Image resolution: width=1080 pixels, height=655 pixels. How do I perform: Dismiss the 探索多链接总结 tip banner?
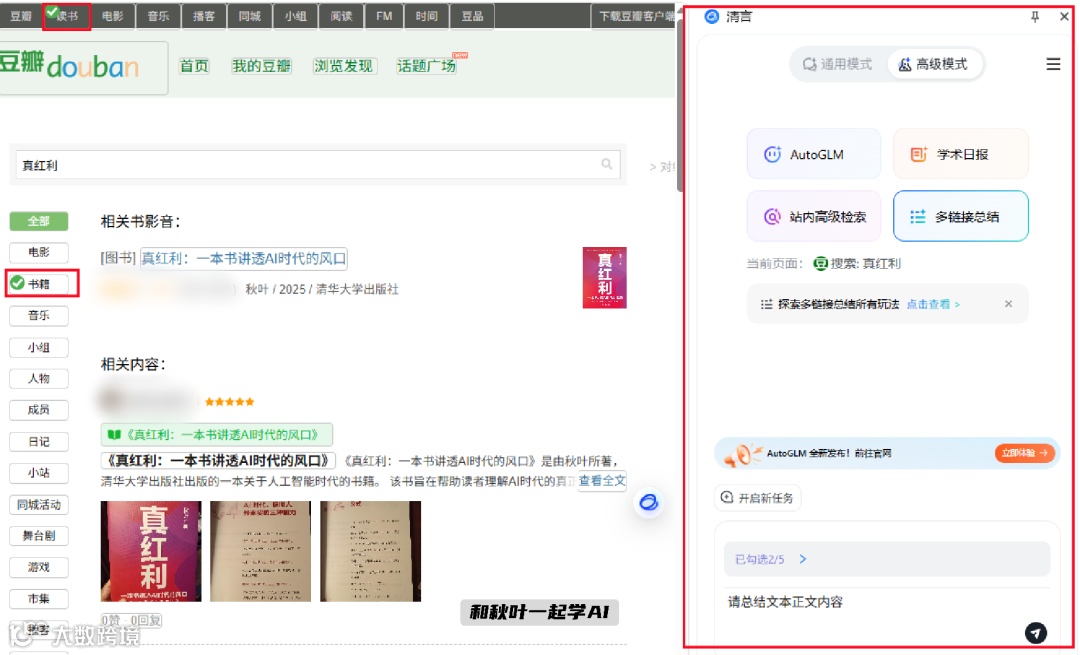pyautogui.click(x=1008, y=304)
